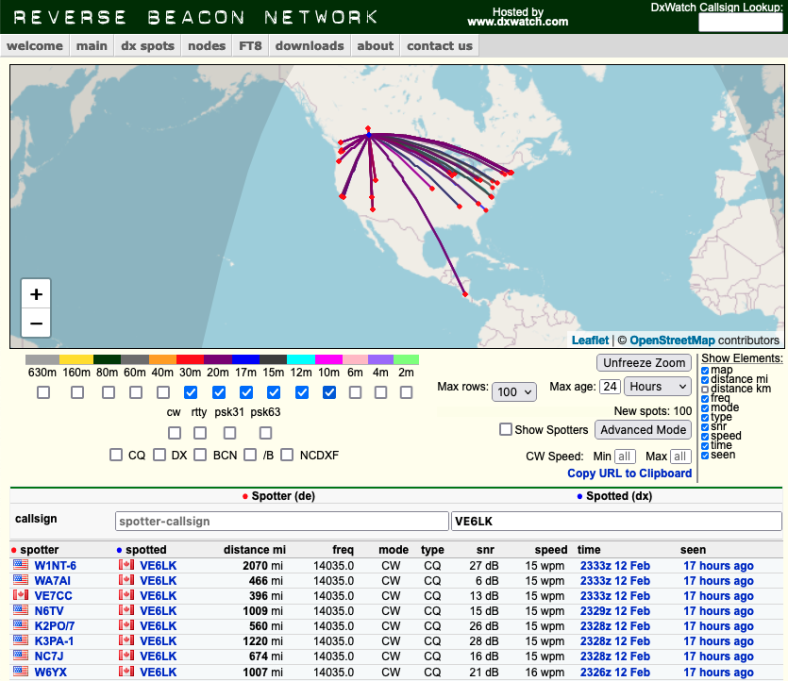Image resolution: width=788 pixels, height=681 pixels.
Task: Click the US flag icon next to K3PA-1
Action: click(x=21, y=640)
